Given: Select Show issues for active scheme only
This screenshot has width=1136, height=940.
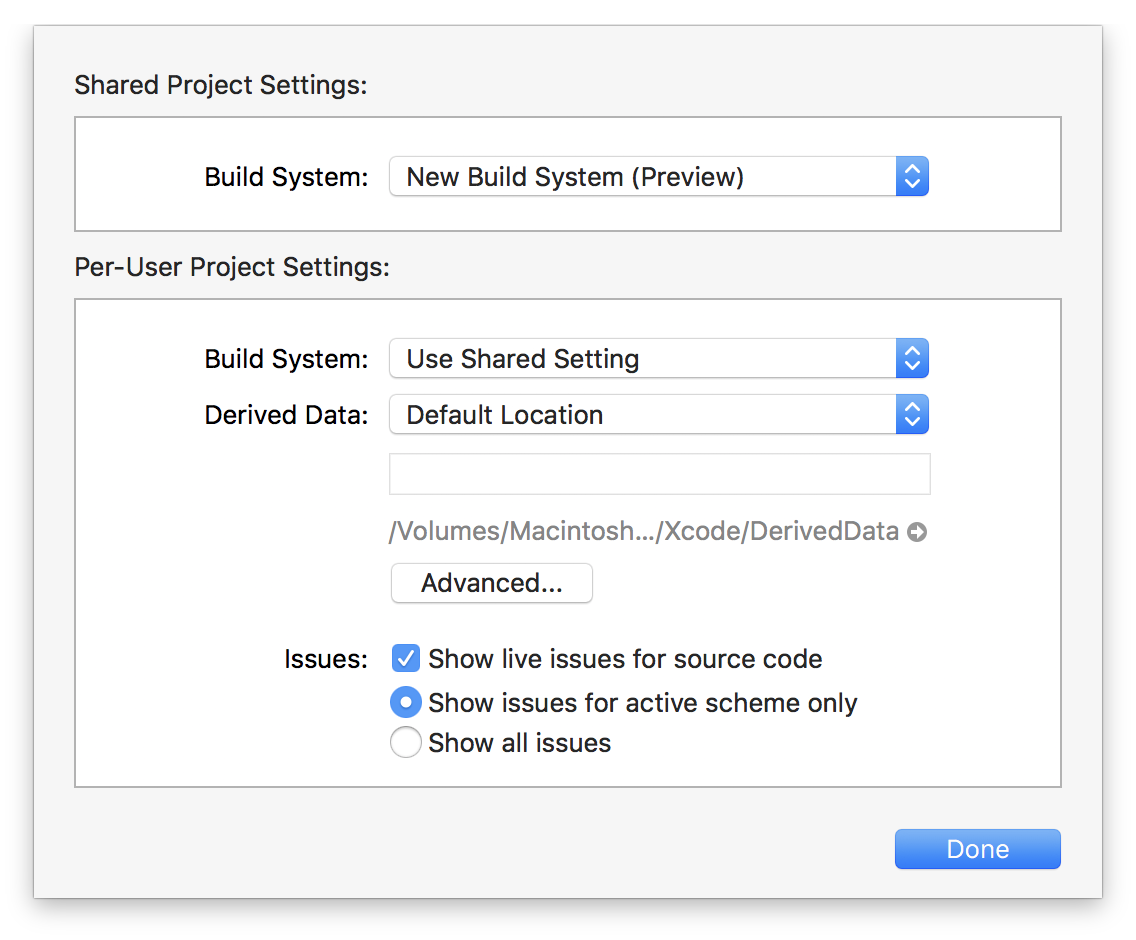Looking at the screenshot, I should pos(405,702).
